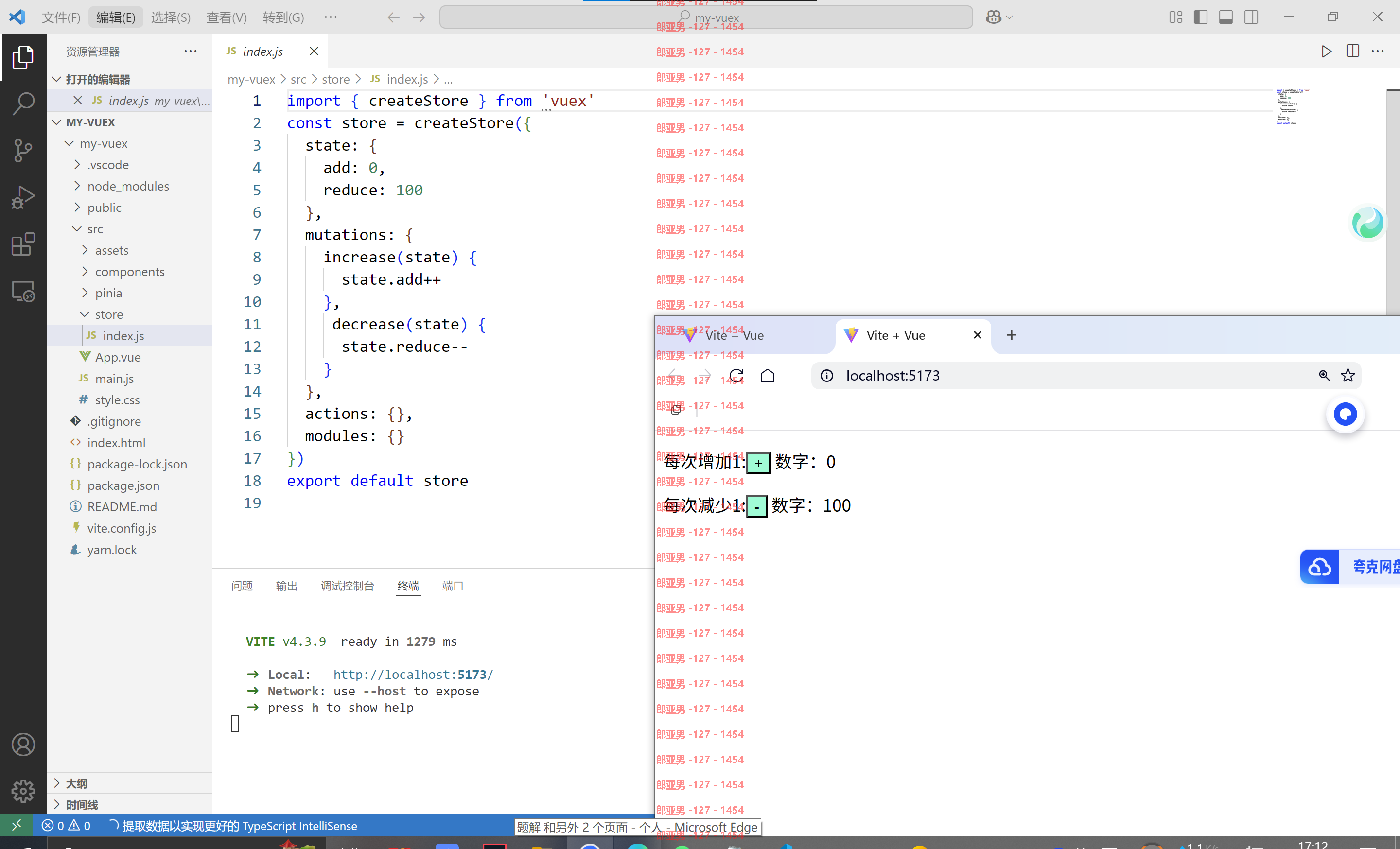Screen dimensions: 1400x849
Task: Refresh the Edge browser page
Action: pyautogui.click(x=736, y=375)
